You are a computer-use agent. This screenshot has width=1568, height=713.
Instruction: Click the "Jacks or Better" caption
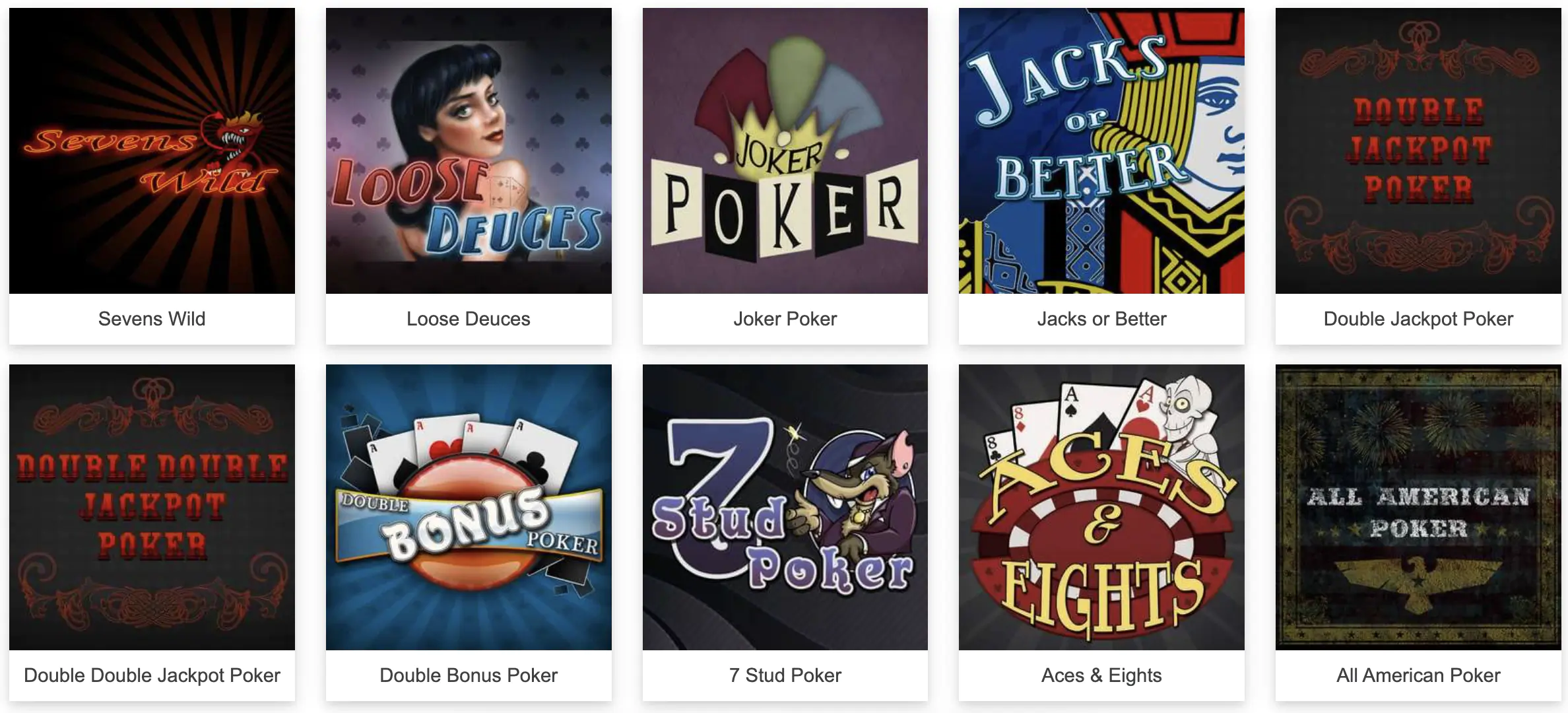1101,319
